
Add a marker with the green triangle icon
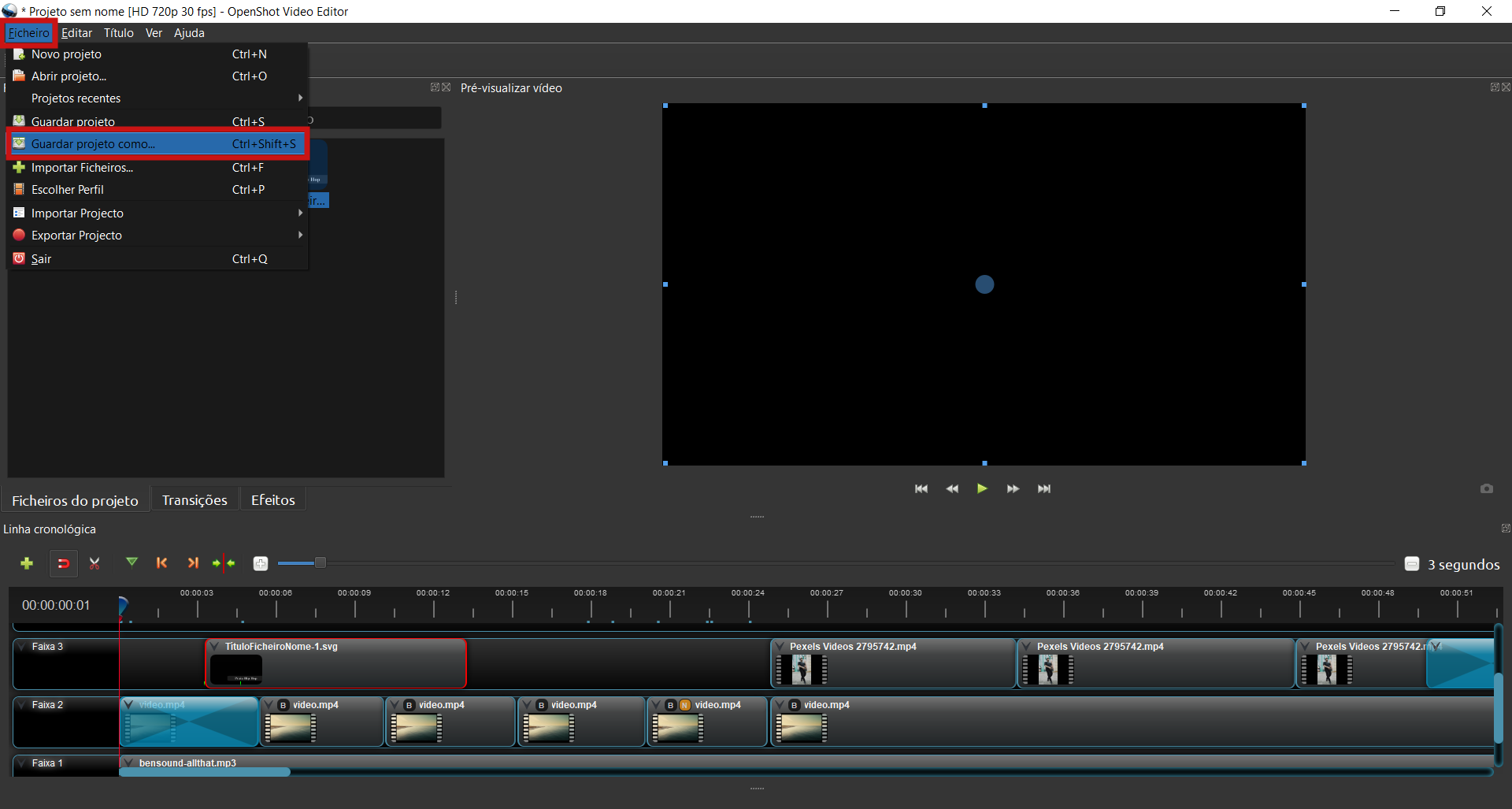[132, 562]
